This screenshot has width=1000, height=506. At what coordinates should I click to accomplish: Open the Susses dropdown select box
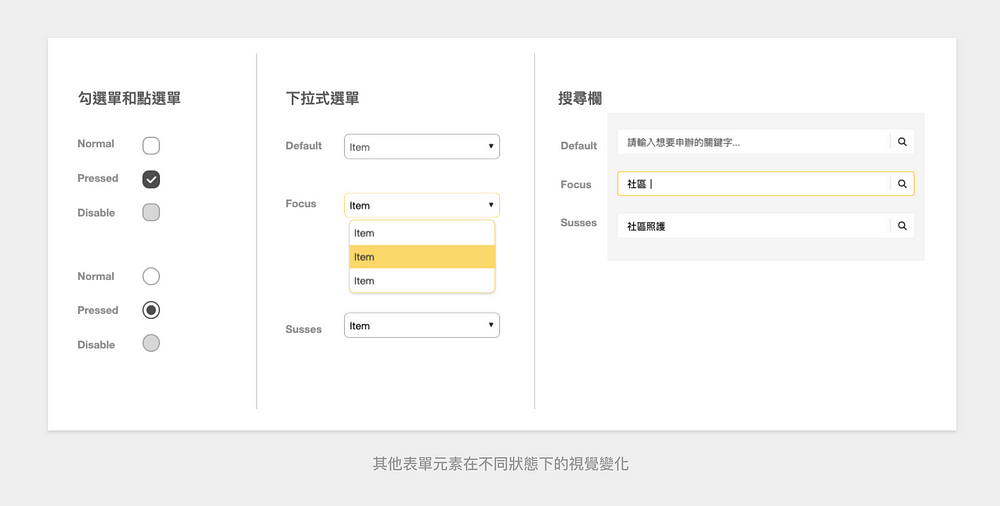pos(422,325)
